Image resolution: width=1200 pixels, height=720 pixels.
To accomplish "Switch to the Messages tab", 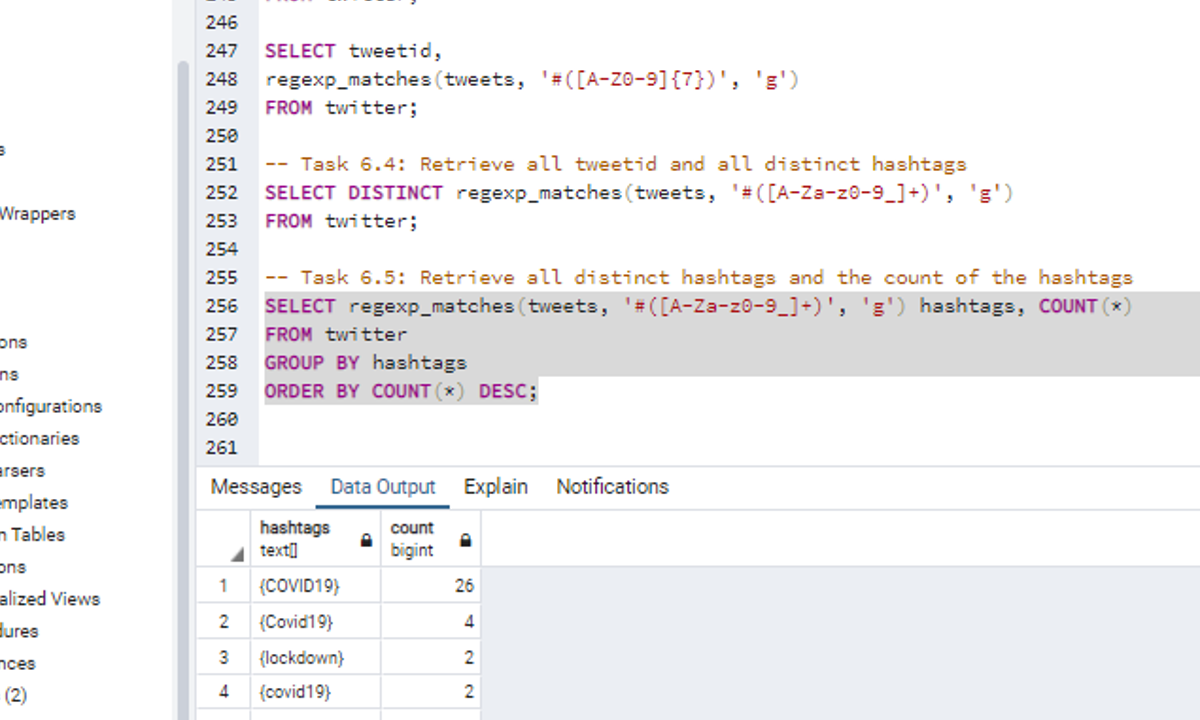I will [x=255, y=487].
